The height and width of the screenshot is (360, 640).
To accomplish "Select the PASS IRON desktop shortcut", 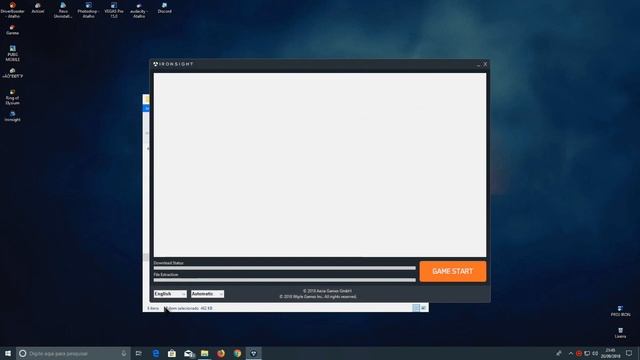I will click(x=620, y=311).
